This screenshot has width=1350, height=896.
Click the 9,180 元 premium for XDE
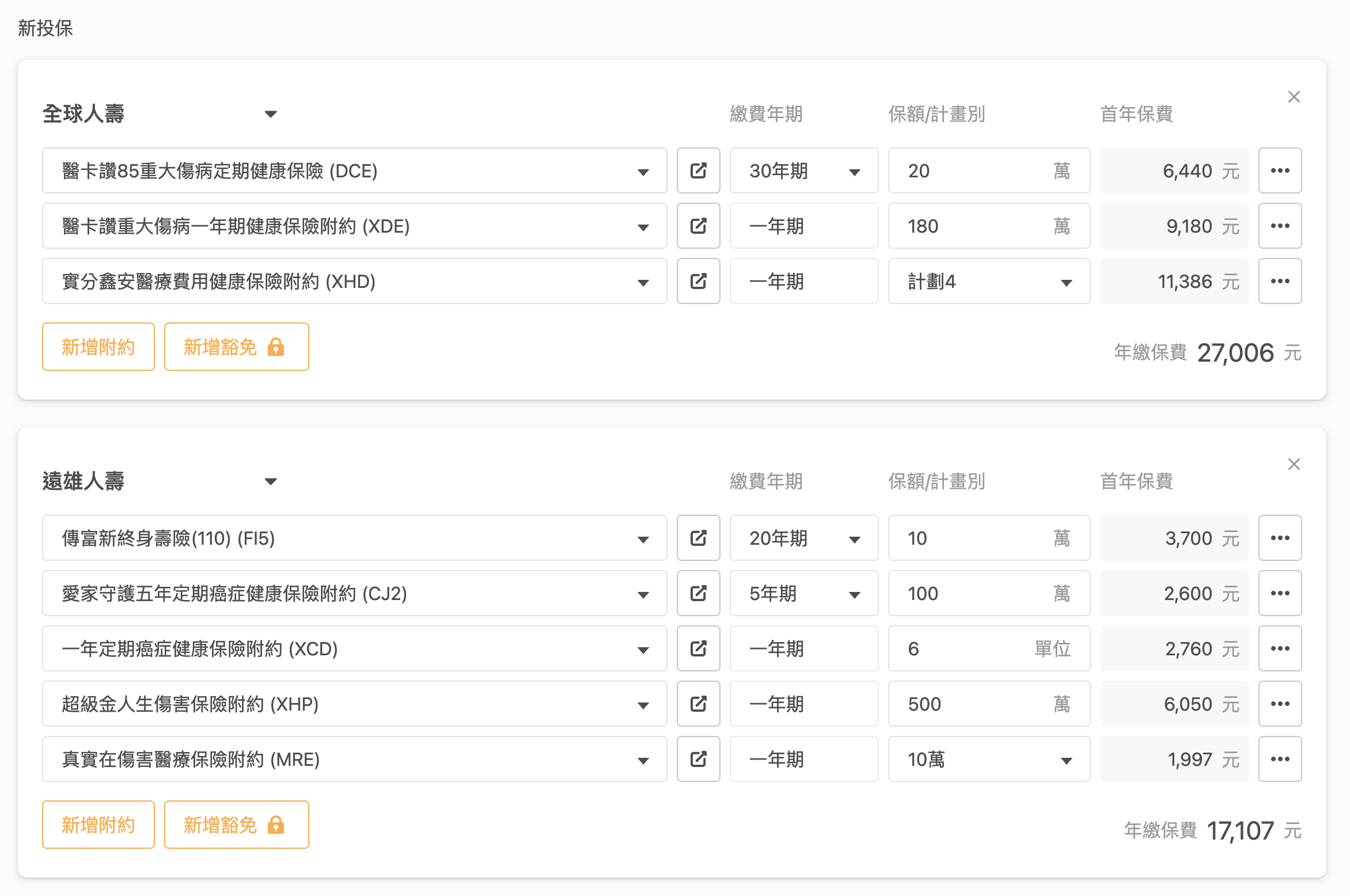1174,226
